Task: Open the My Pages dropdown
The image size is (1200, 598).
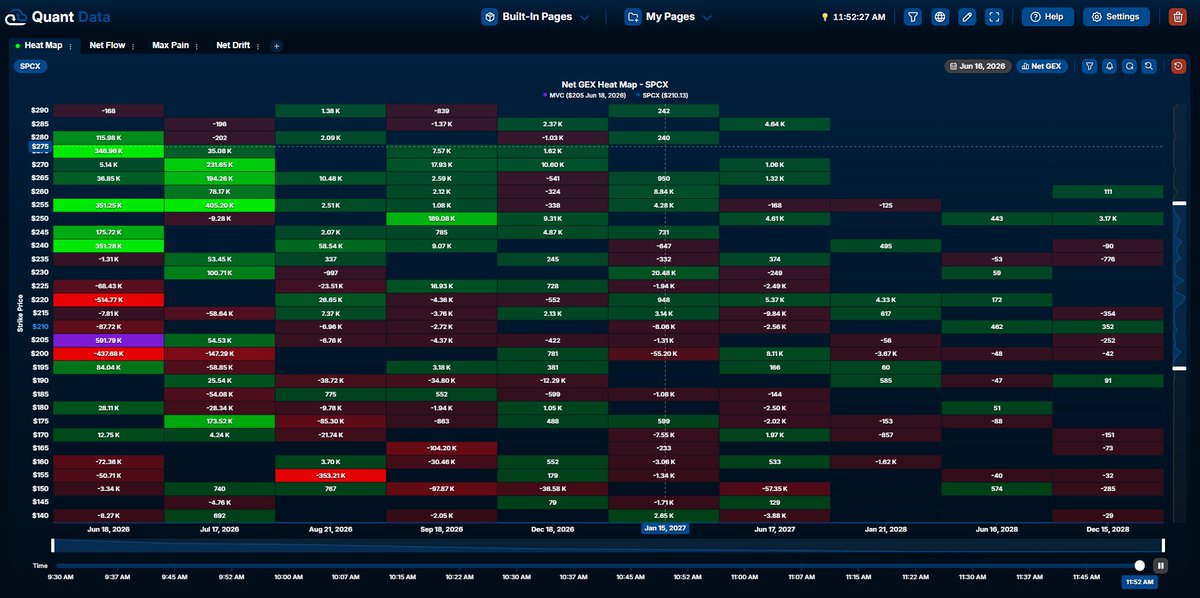Action: pos(668,17)
